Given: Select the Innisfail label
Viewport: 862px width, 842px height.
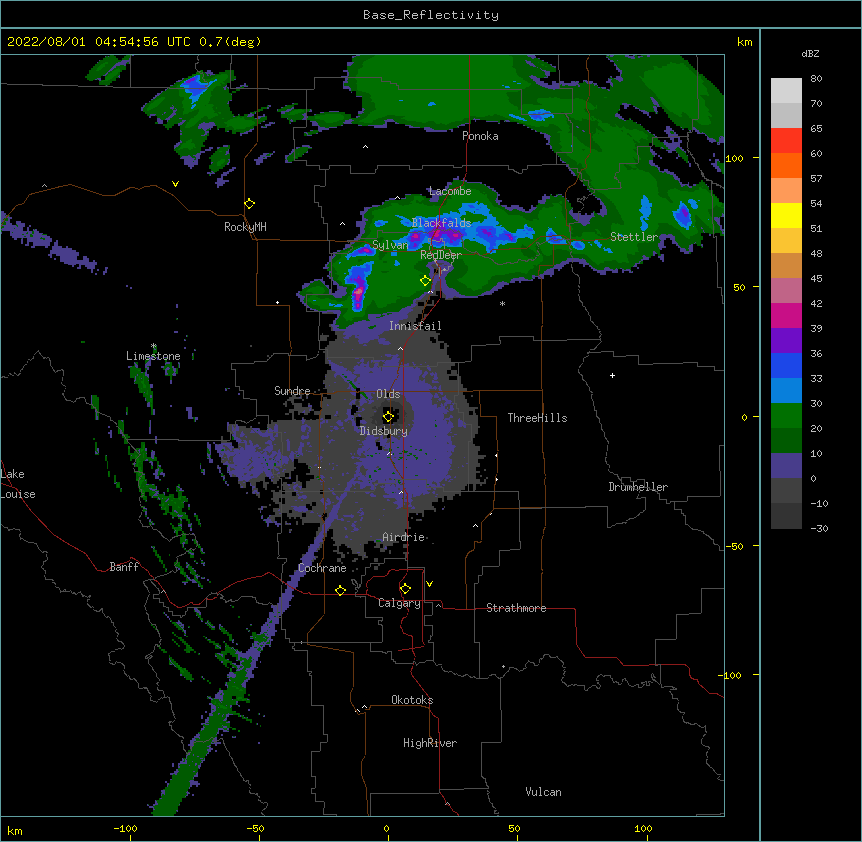Looking at the screenshot, I should (x=415, y=326).
